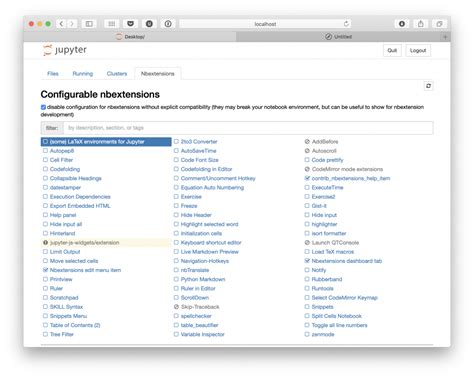Open the Tree Filter extension link
The image size is (474, 378).
click(62, 334)
